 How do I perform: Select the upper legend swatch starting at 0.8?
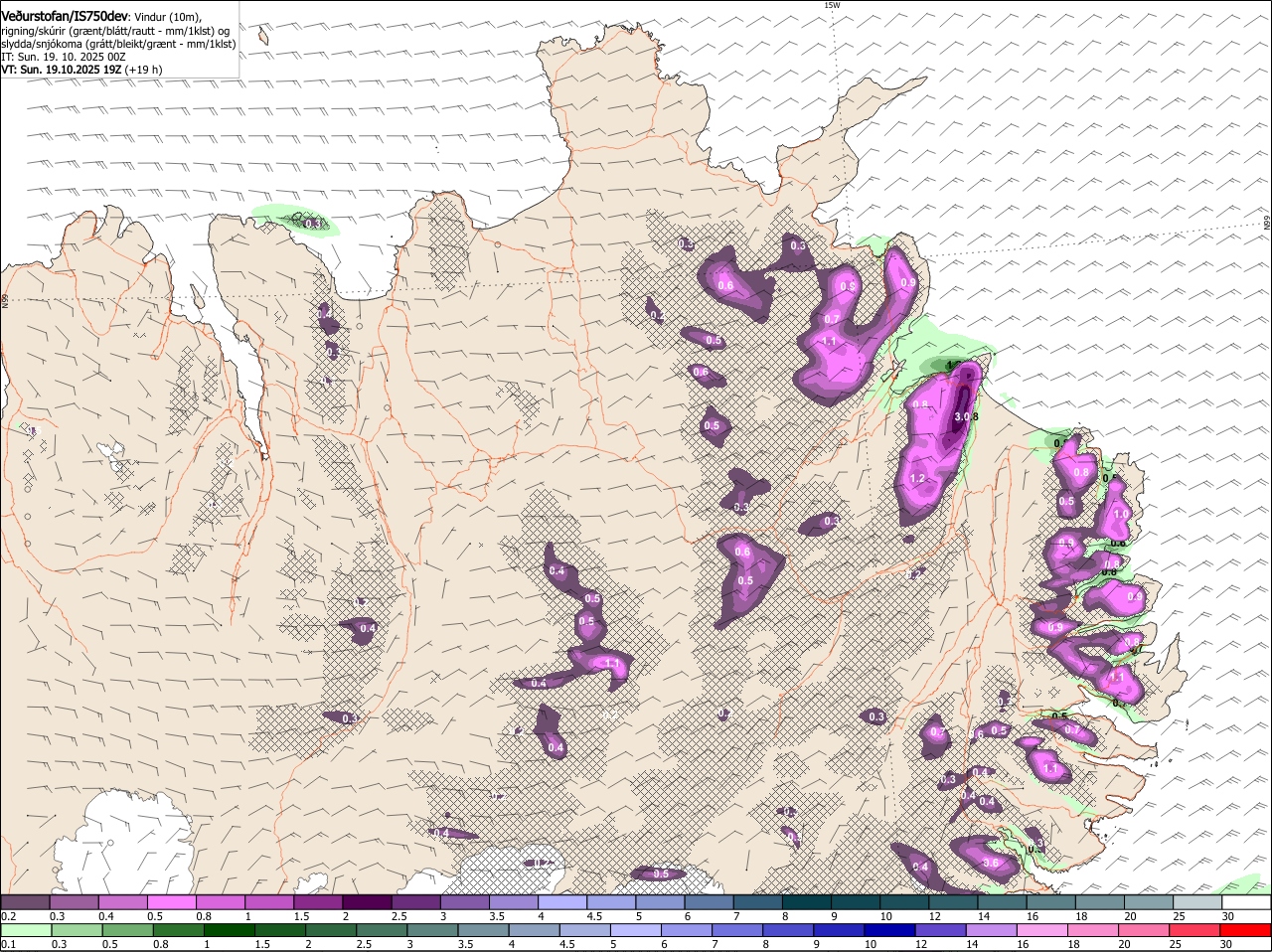tap(221, 901)
